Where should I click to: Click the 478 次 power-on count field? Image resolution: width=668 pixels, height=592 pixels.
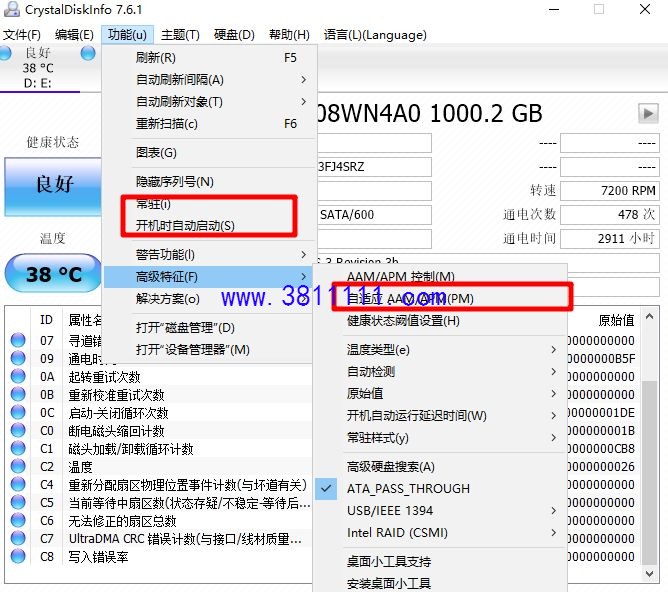[x=609, y=214]
